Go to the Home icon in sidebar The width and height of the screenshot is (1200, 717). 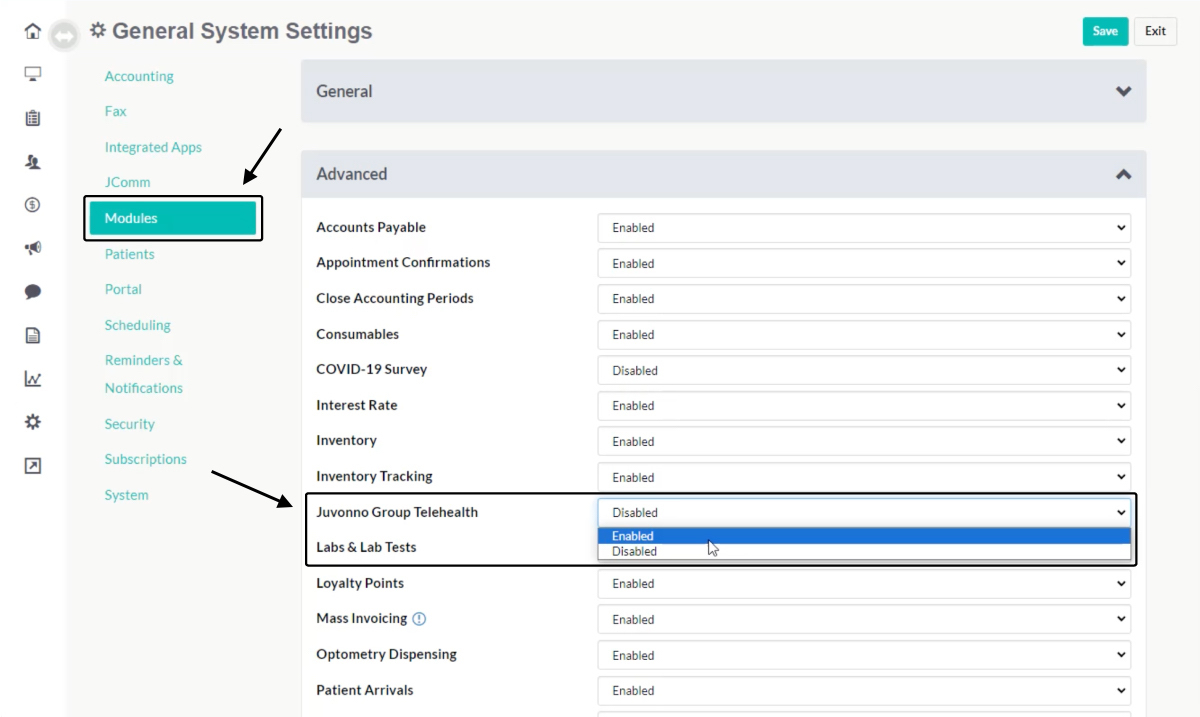pos(33,31)
